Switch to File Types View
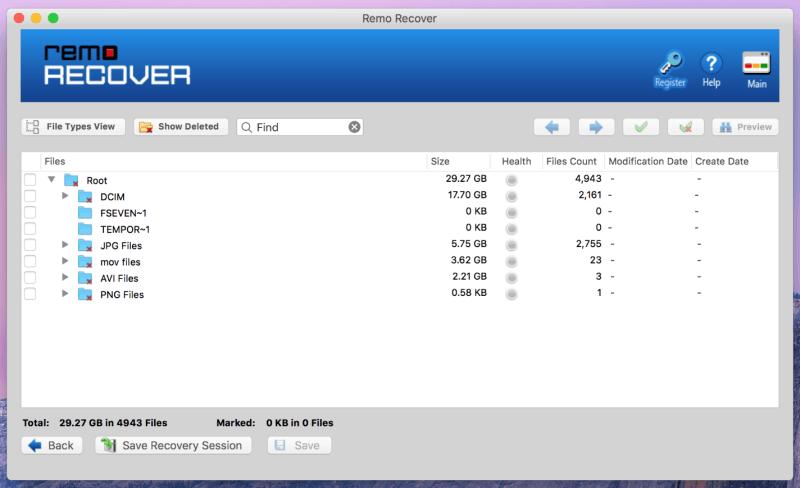800x488 pixels. coord(73,127)
